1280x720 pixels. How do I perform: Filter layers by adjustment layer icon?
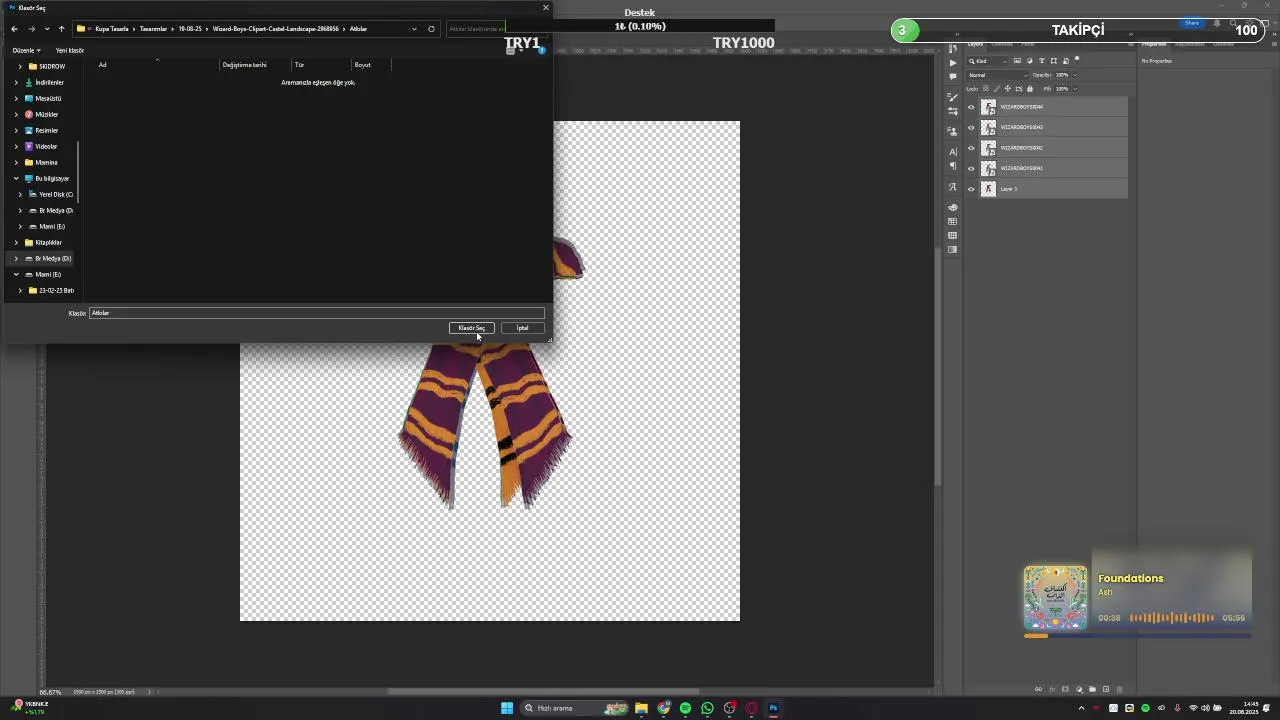(1029, 61)
